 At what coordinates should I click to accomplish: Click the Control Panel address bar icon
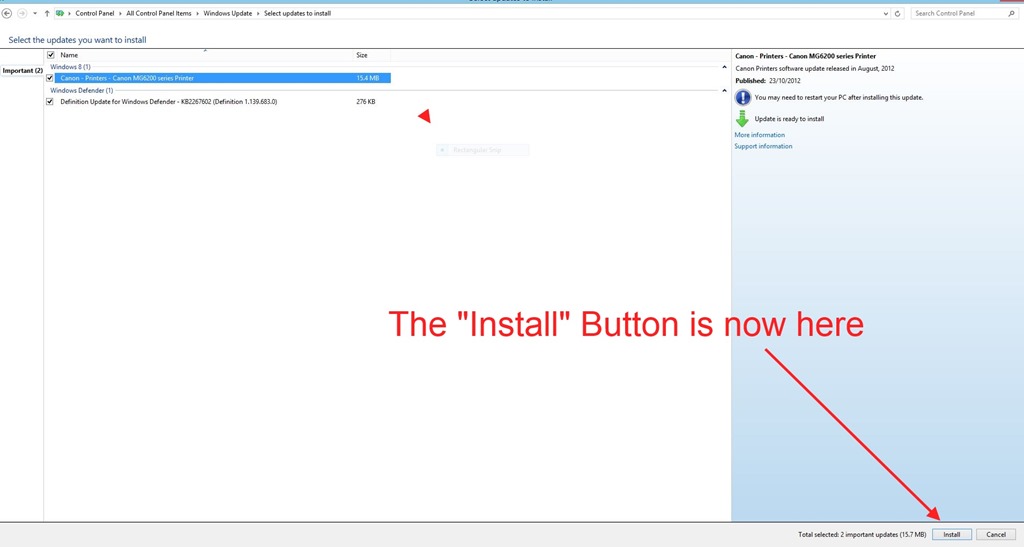60,13
